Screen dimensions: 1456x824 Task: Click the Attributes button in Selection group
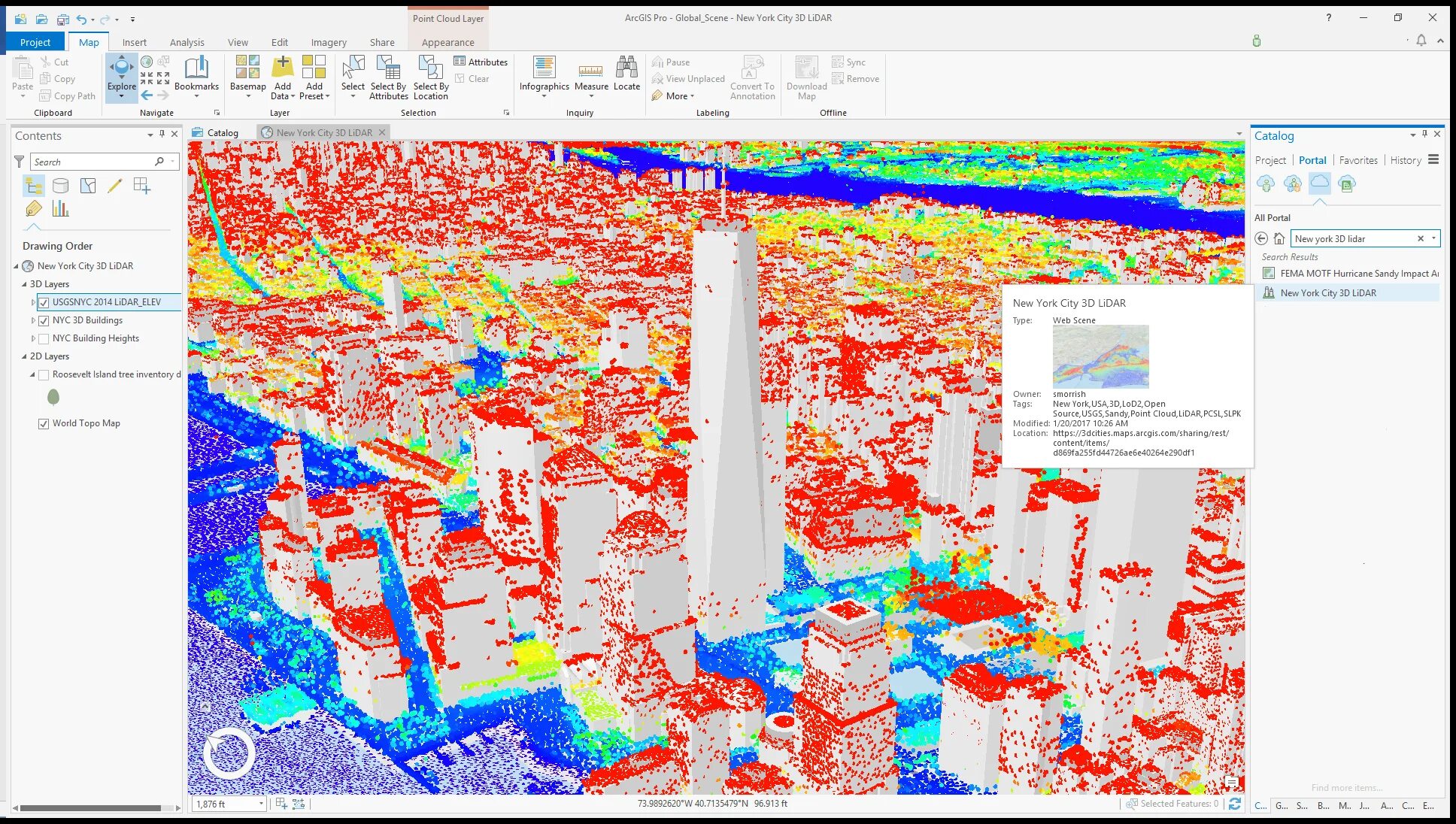pyautogui.click(x=481, y=62)
